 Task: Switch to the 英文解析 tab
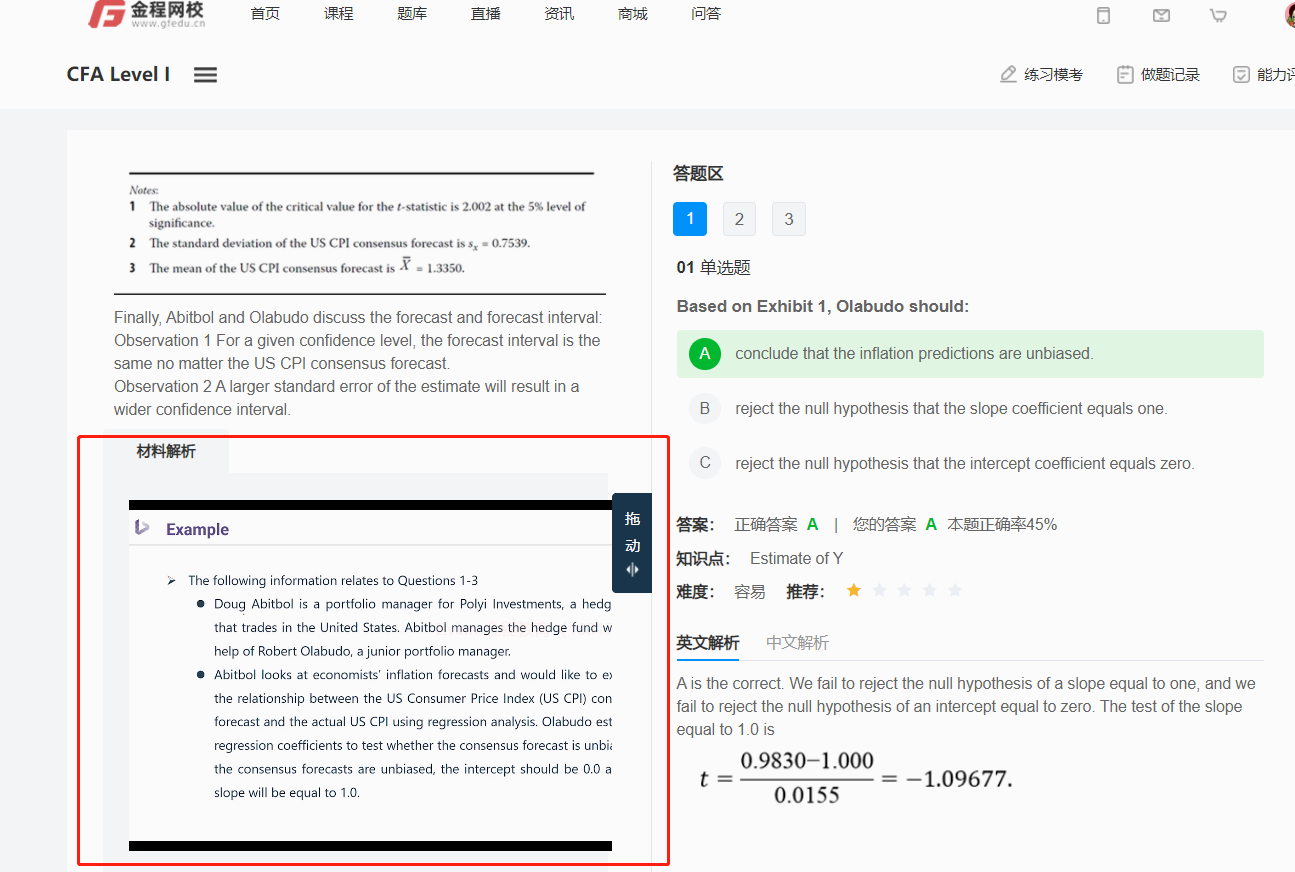click(708, 643)
